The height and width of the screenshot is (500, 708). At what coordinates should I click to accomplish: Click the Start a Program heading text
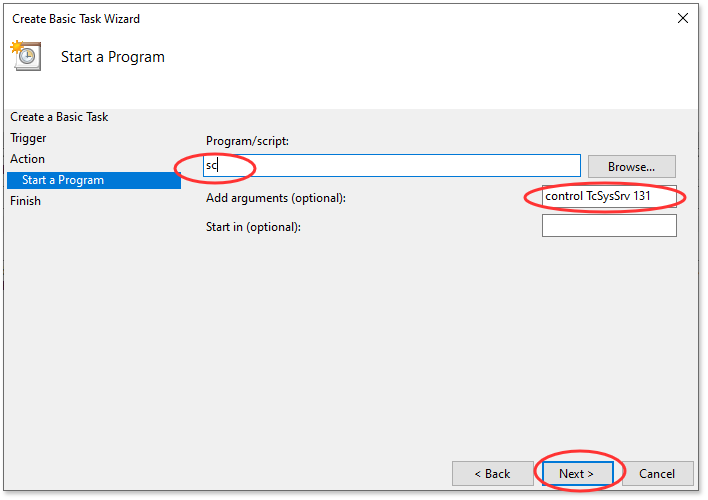coord(113,57)
